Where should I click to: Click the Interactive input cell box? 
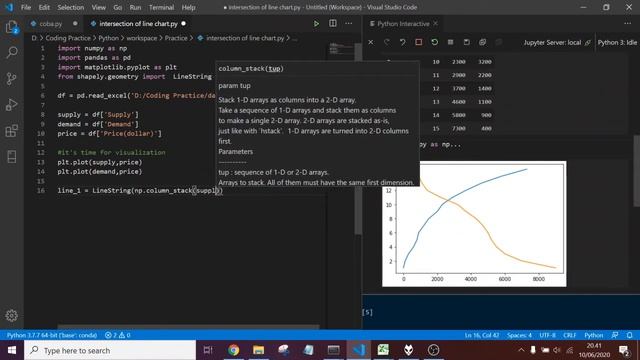pos(501,312)
